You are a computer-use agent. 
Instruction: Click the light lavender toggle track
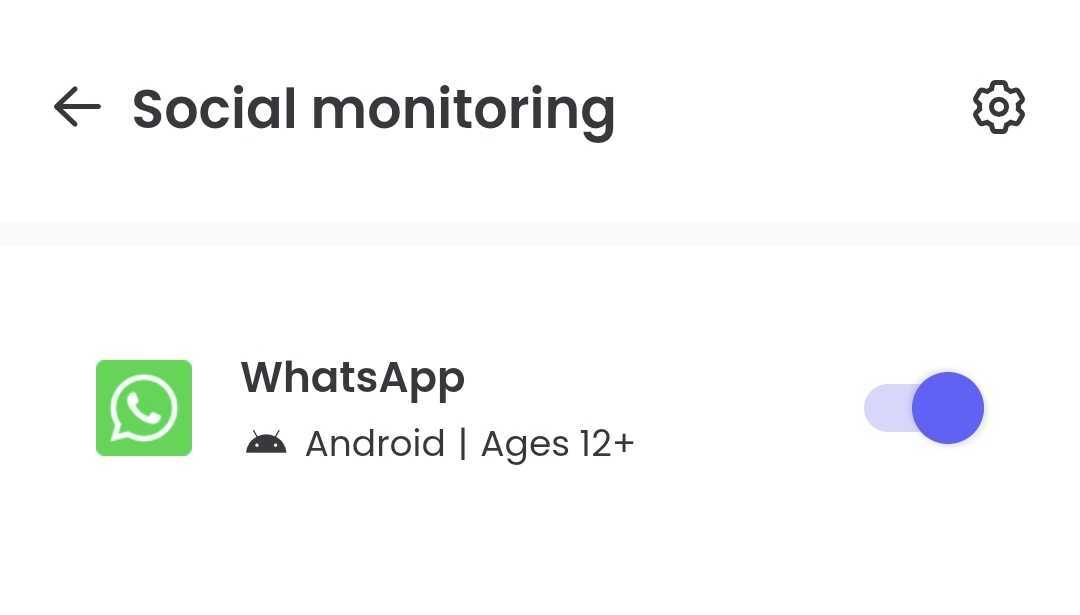coord(886,408)
